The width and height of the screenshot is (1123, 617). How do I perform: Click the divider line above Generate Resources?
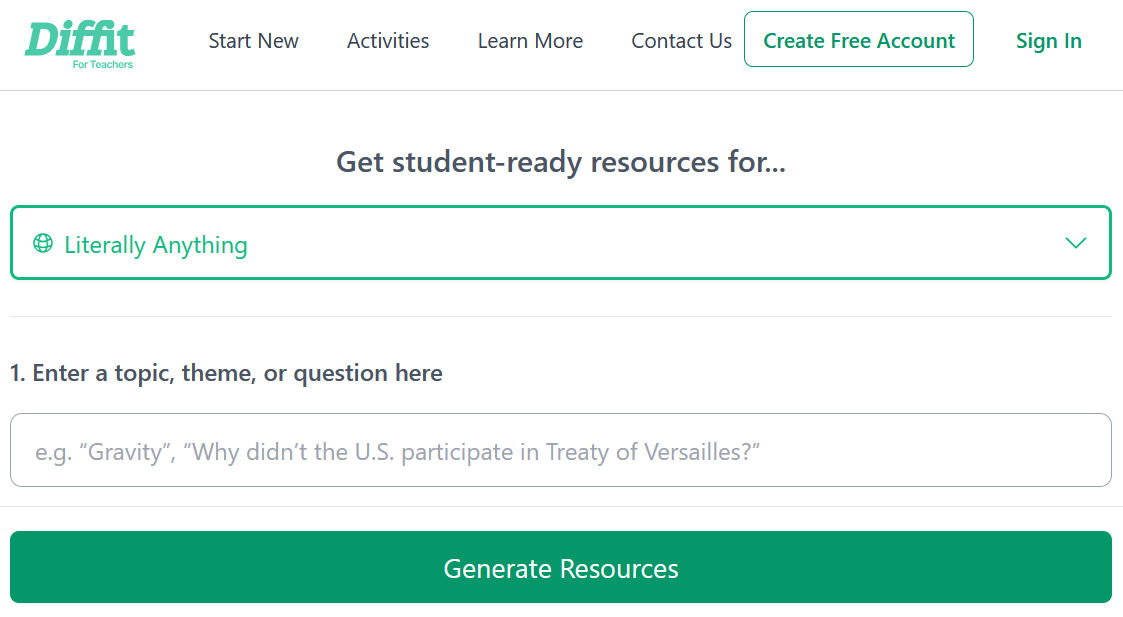coord(560,506)
